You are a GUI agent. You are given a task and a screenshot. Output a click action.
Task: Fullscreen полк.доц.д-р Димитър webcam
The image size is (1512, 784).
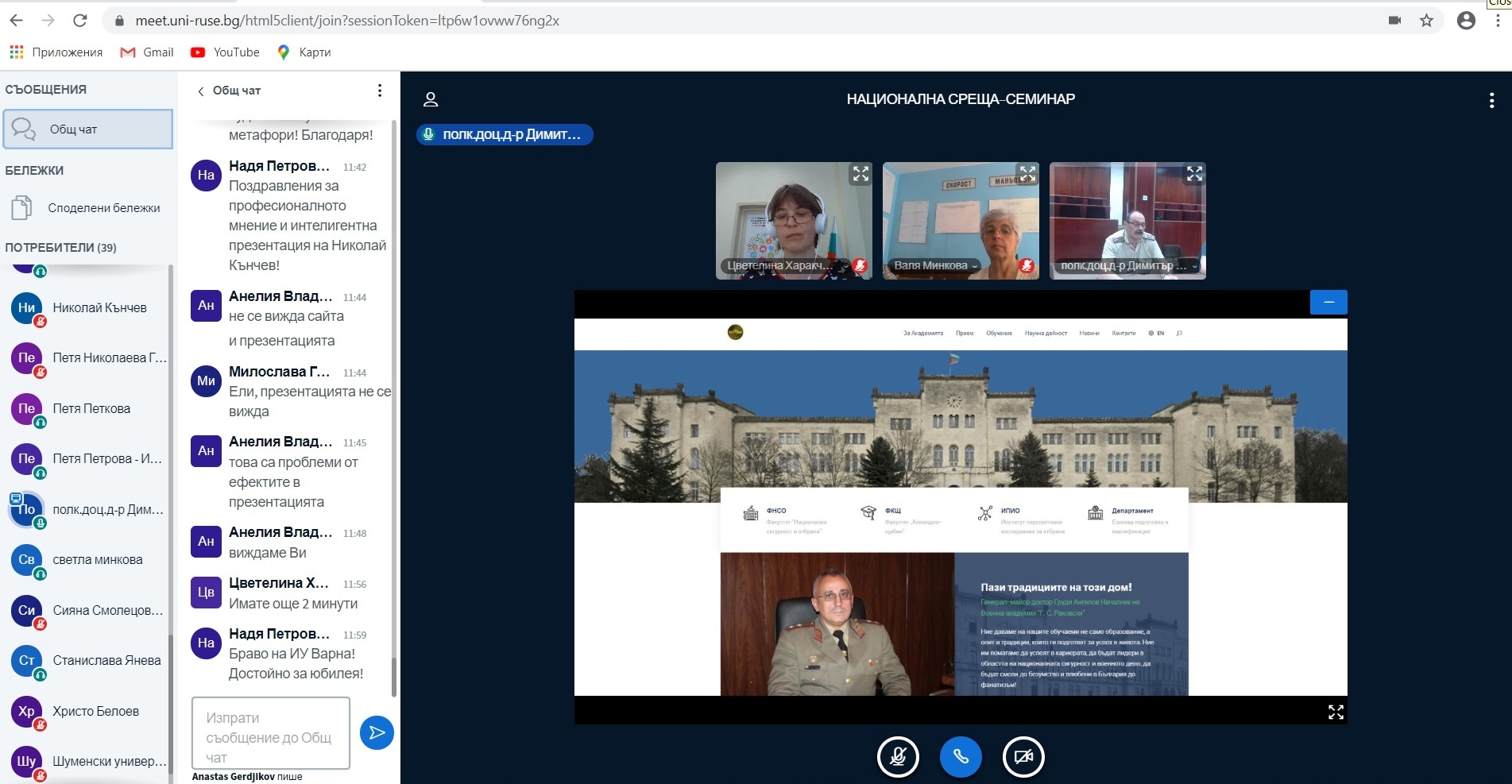[1194, 174]
